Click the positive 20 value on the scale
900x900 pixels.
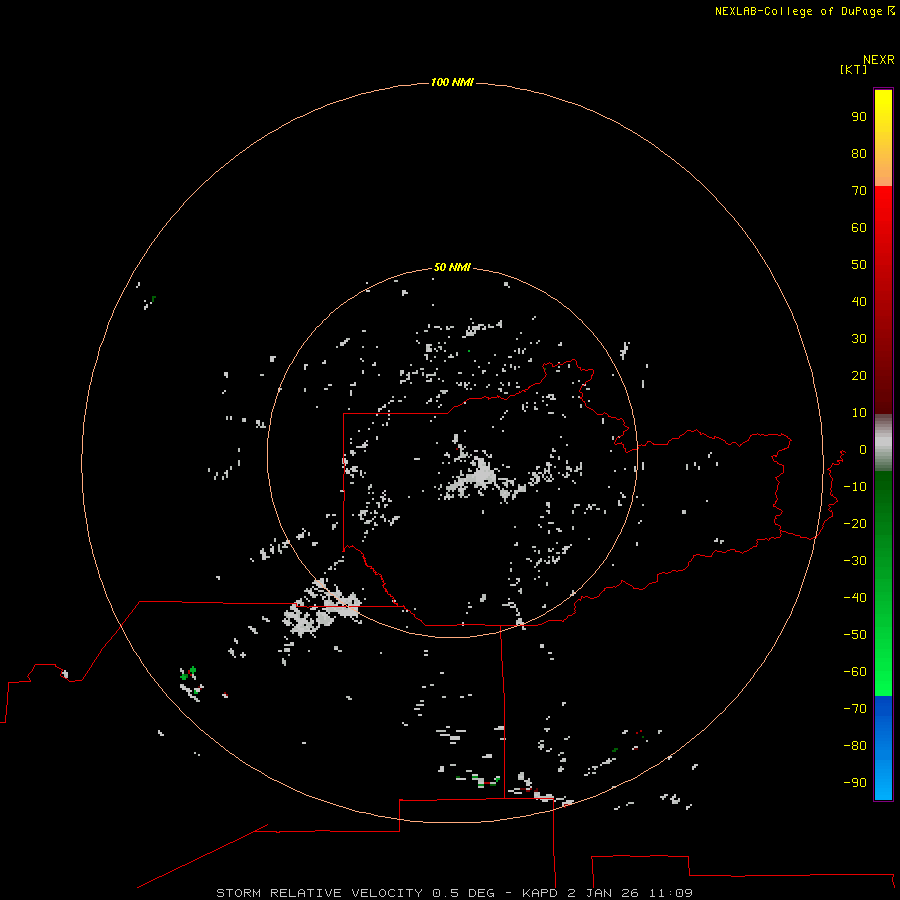859,375
